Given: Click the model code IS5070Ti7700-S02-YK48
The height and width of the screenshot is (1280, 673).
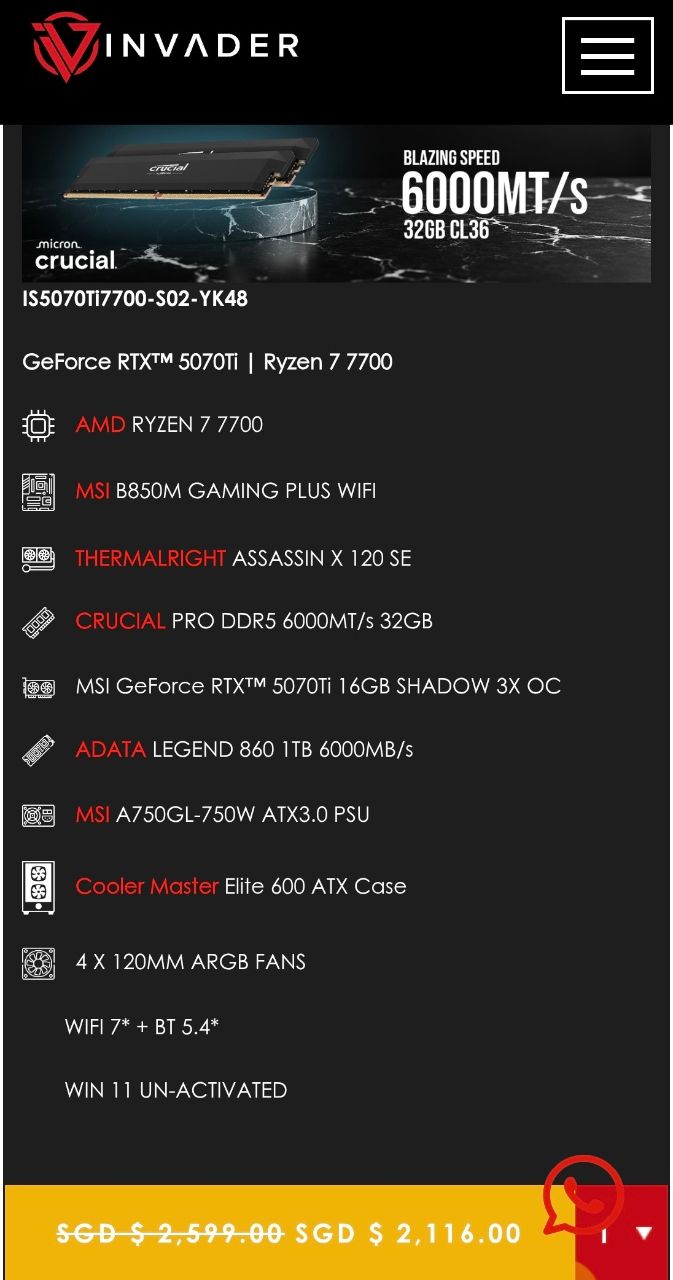Looking at the screenshot, I should (x=135, y=299).
